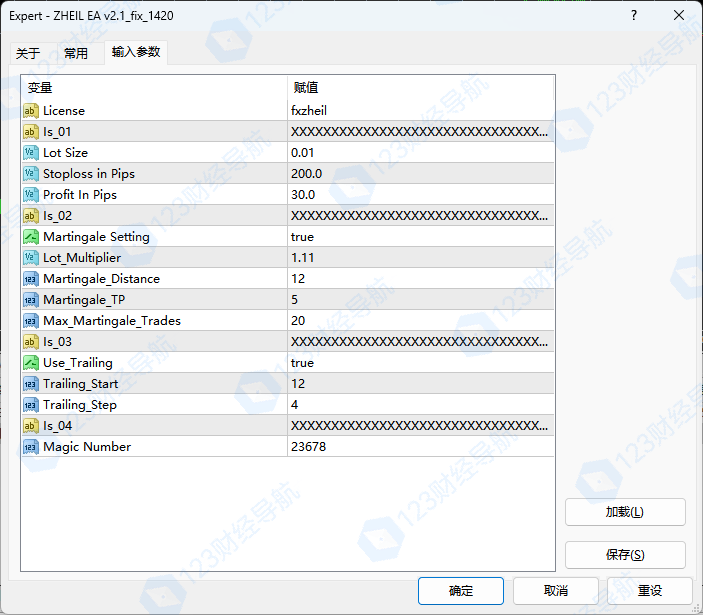Click the Martingale_Distance label
Screen dimensions: 703x615
click(101, 279)
